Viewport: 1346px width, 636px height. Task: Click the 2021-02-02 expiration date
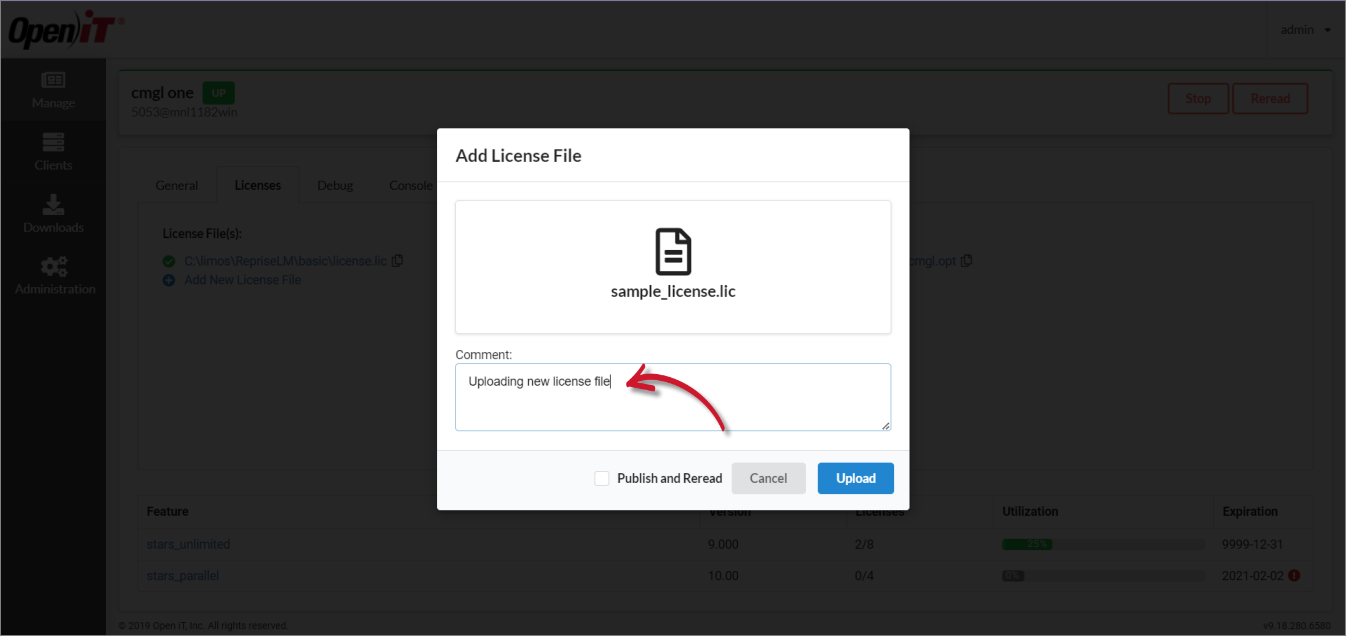[1253, 575]
